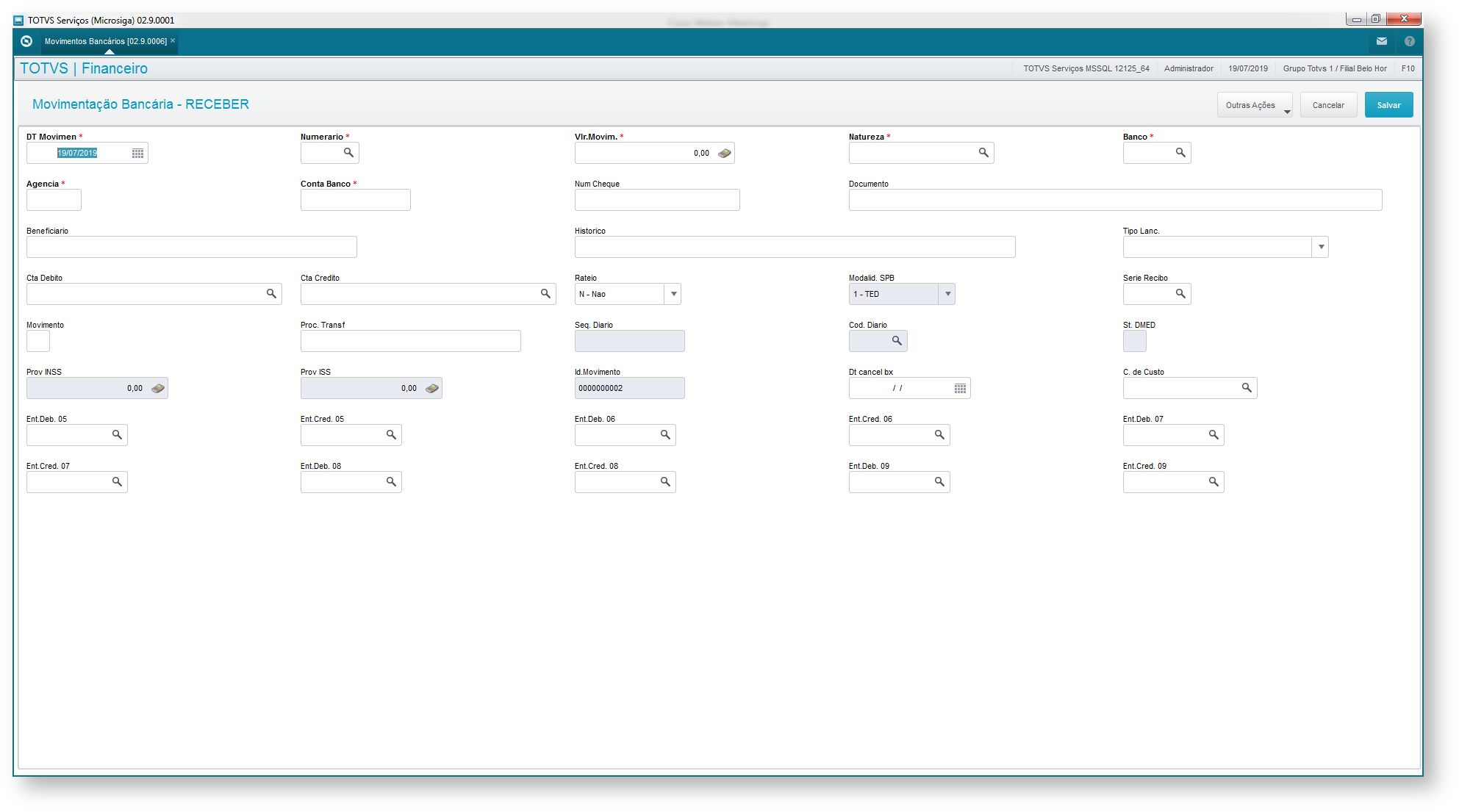
Task: Open Cta Debito search icon
Action: (271, 294)
